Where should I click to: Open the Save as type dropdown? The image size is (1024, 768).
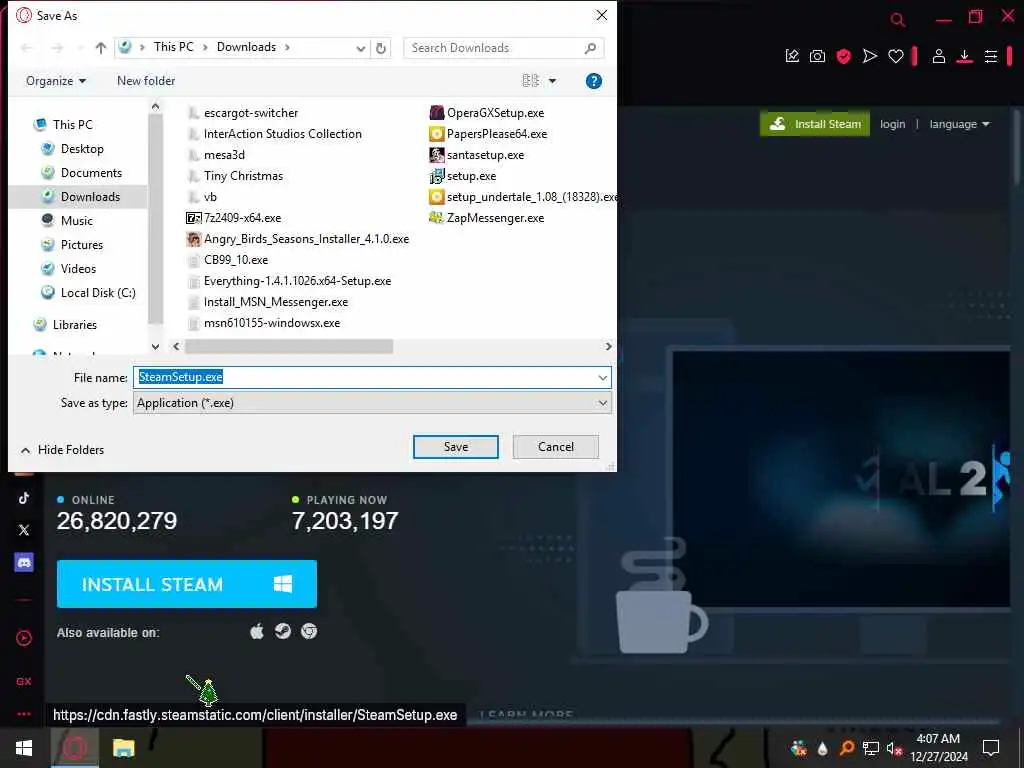tap(372, 403)
